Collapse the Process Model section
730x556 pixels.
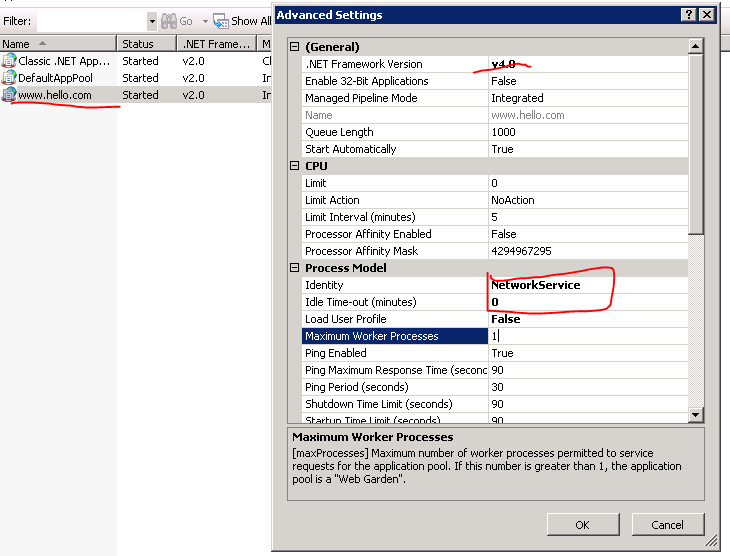(x=295, y=268)
